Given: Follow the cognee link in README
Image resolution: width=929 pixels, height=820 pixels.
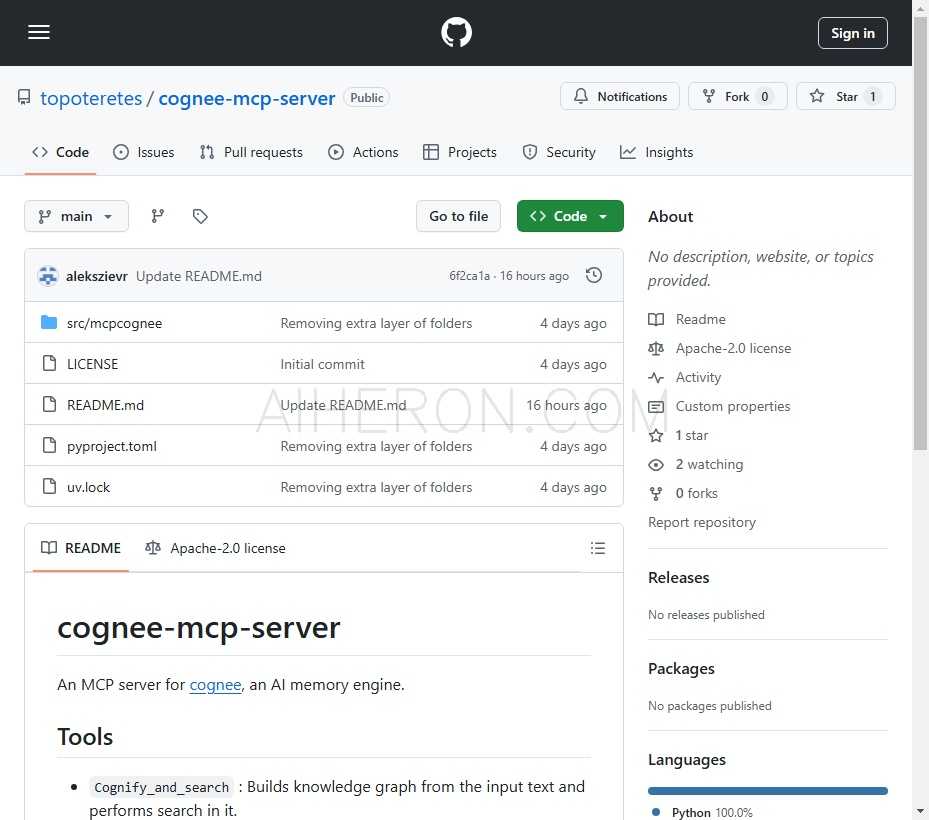Looking at the screenshot, I should click(215, 685).
